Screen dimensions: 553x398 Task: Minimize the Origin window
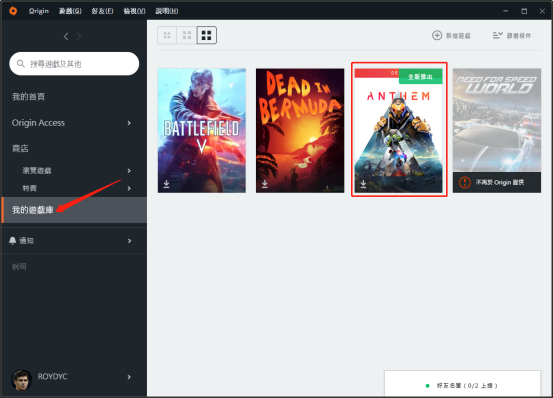[505, 11]
